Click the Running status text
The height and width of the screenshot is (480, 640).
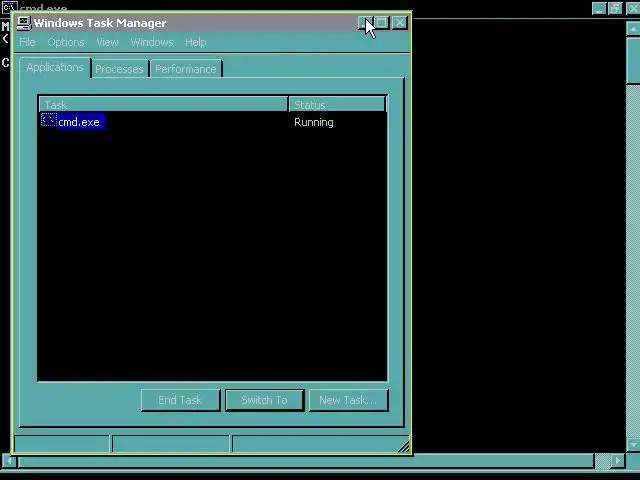[313, 122]
